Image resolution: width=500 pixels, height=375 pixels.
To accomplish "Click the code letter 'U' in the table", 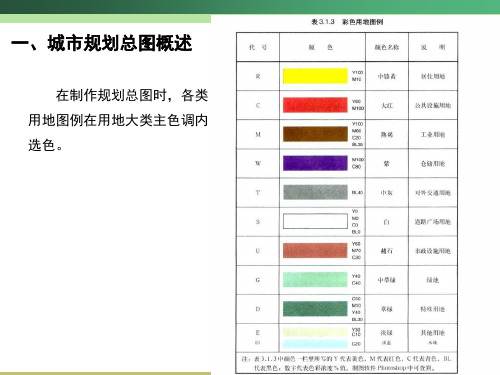I will (x=258, y=251).
